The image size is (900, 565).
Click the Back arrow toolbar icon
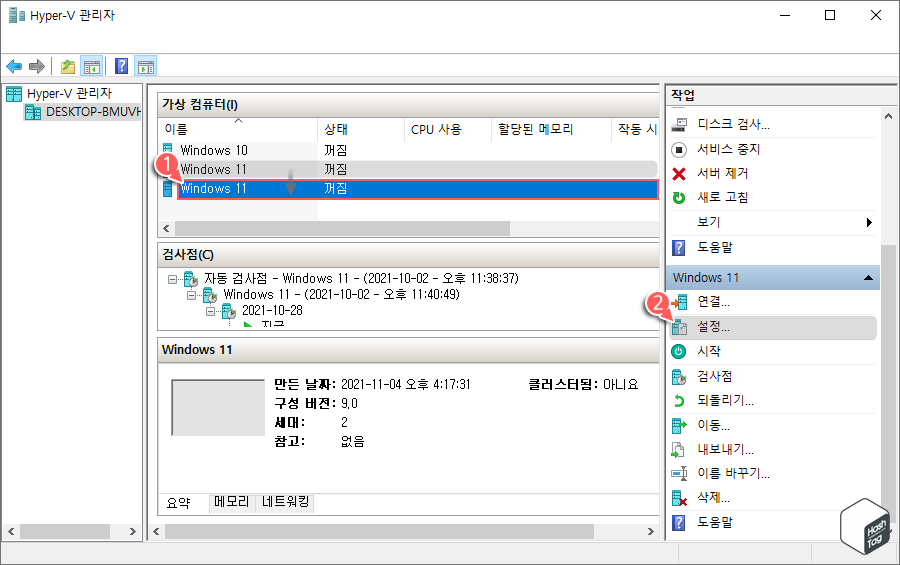[x=14, y=67]
